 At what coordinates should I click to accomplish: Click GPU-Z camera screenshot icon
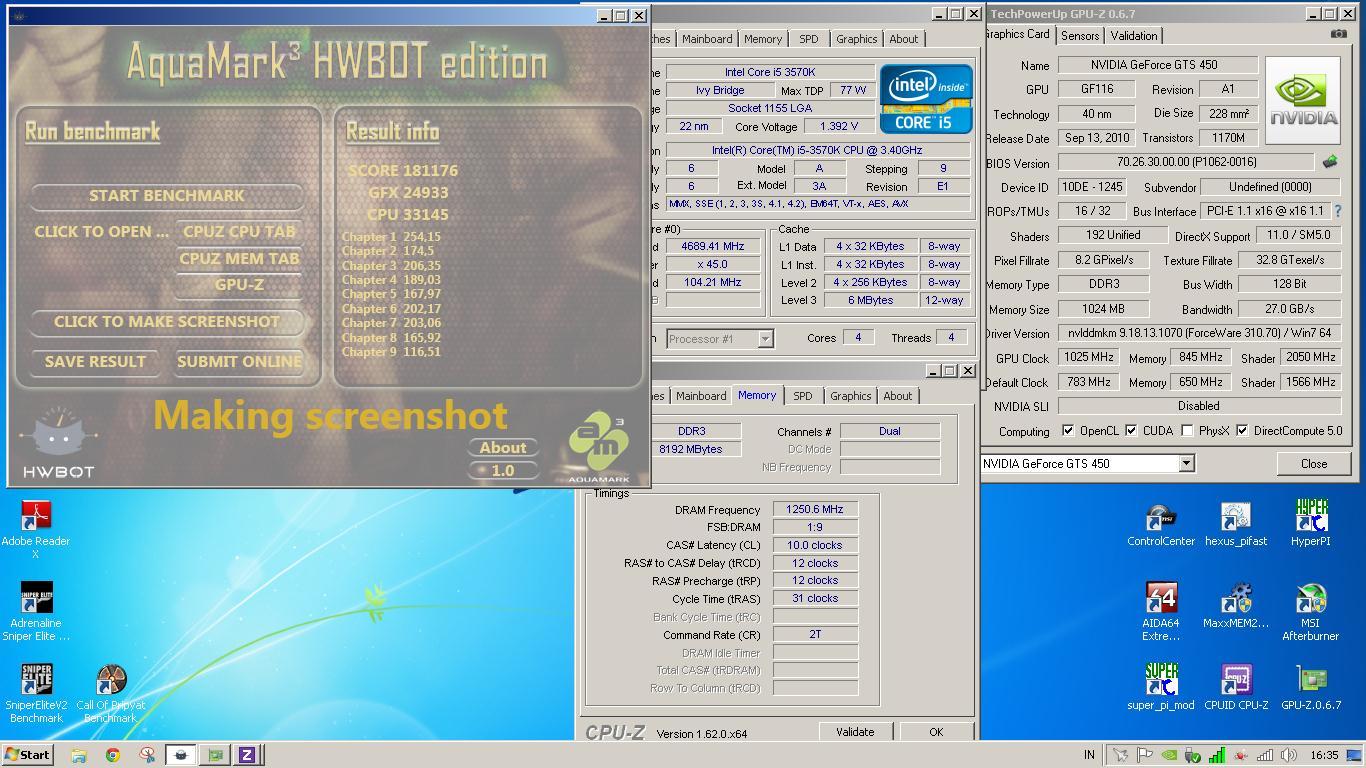pos(1338,34)
